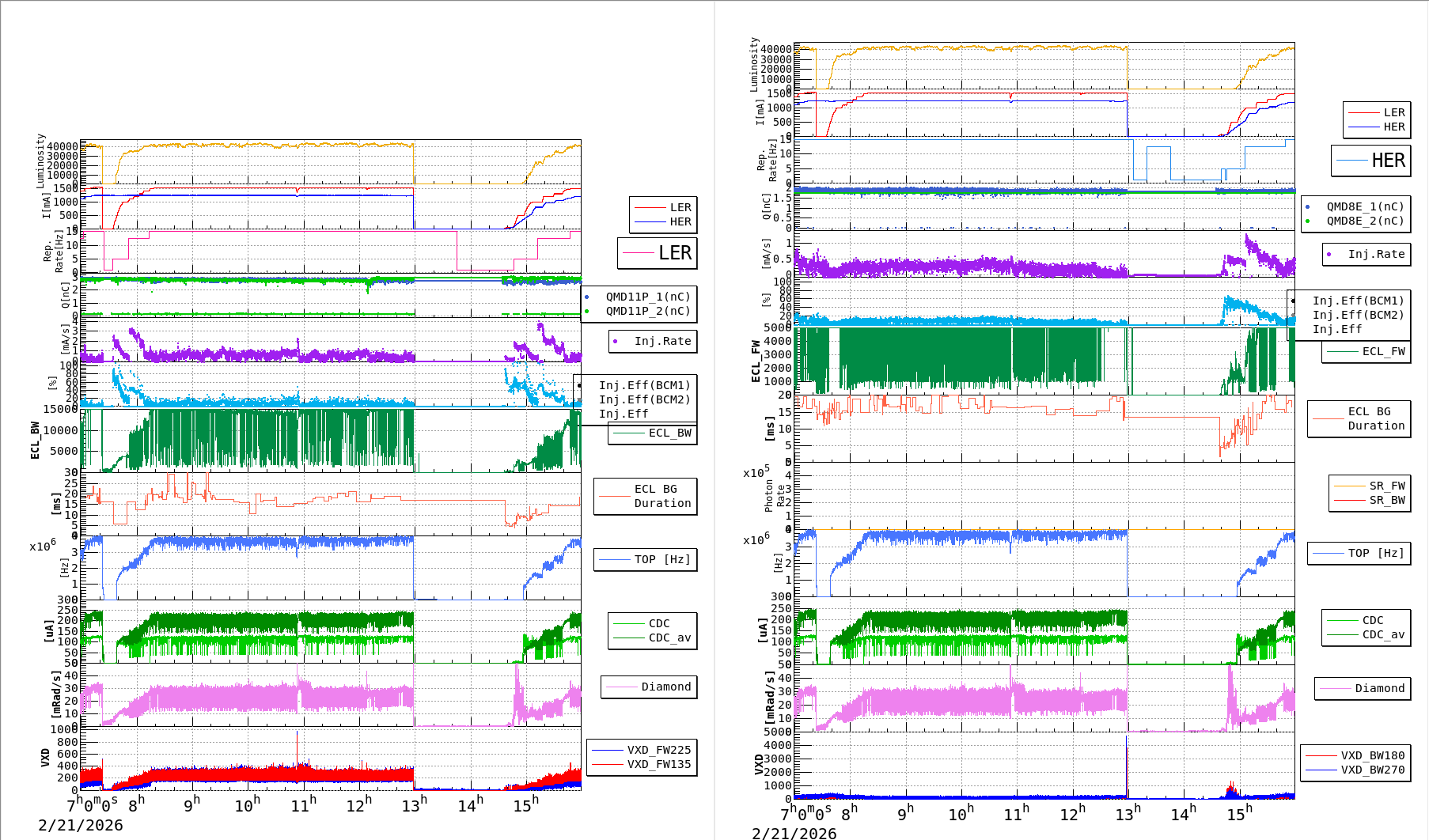
Task: Select the VXD_FW225 legend entry
Action: click(658, 750)
